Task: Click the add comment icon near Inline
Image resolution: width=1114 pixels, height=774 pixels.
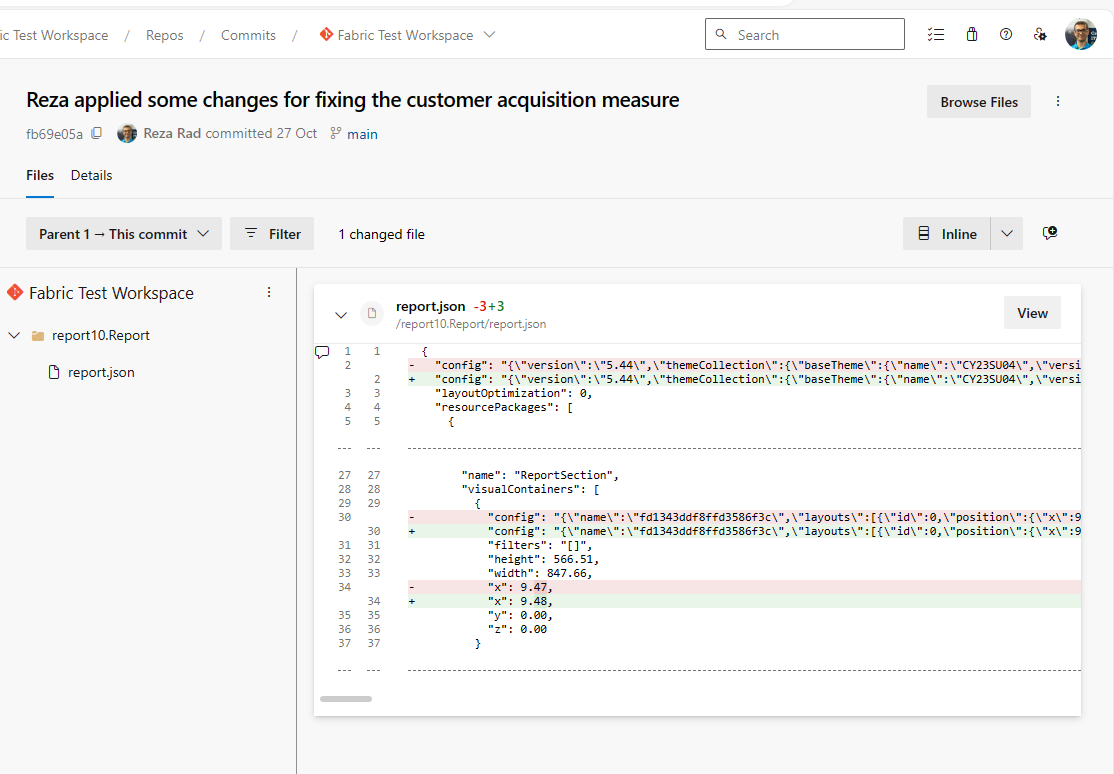Action: click(x=1049, y=233)
